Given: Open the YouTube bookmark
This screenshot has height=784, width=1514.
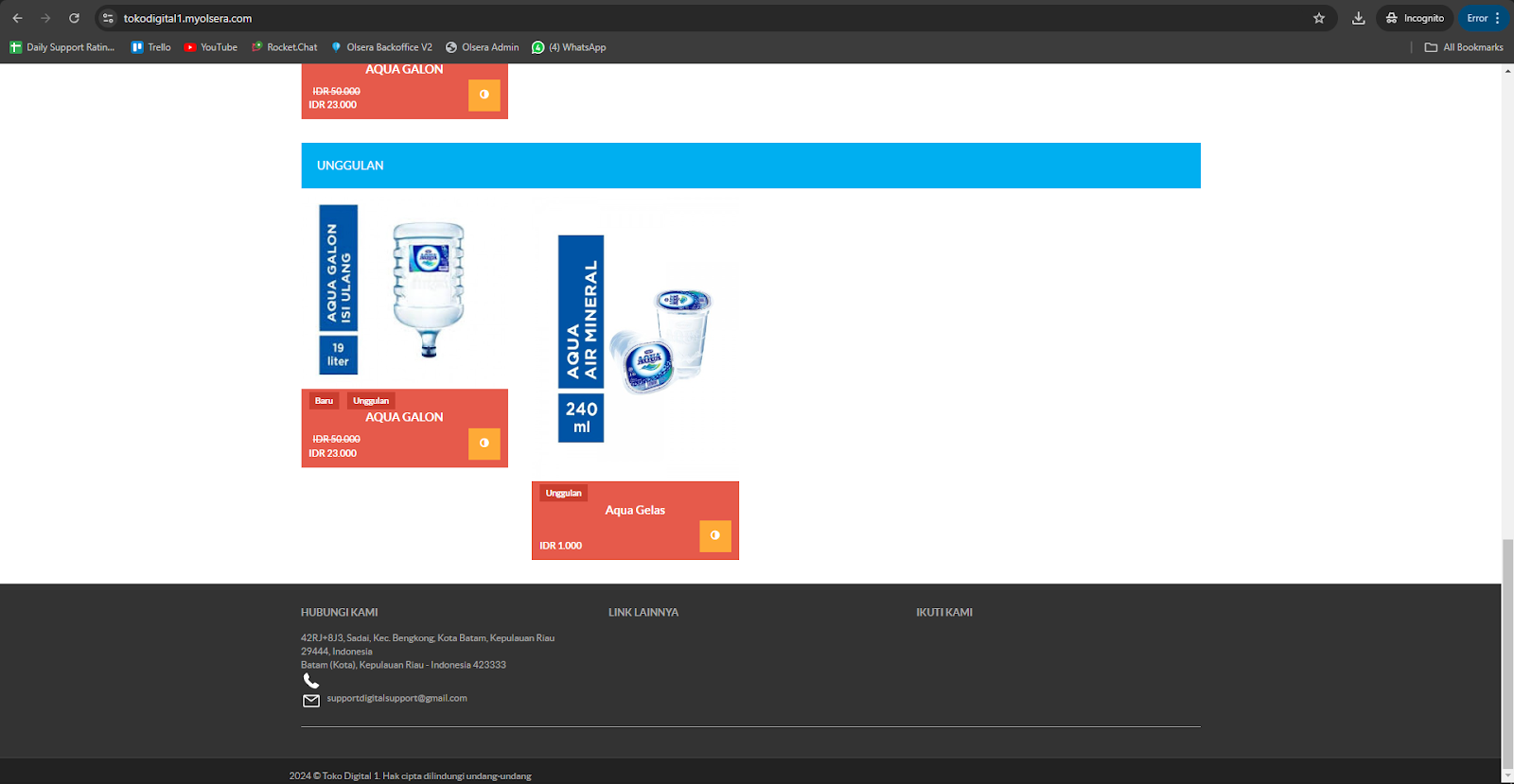Looking at the screenshot, I should click(x=211, y=47).
